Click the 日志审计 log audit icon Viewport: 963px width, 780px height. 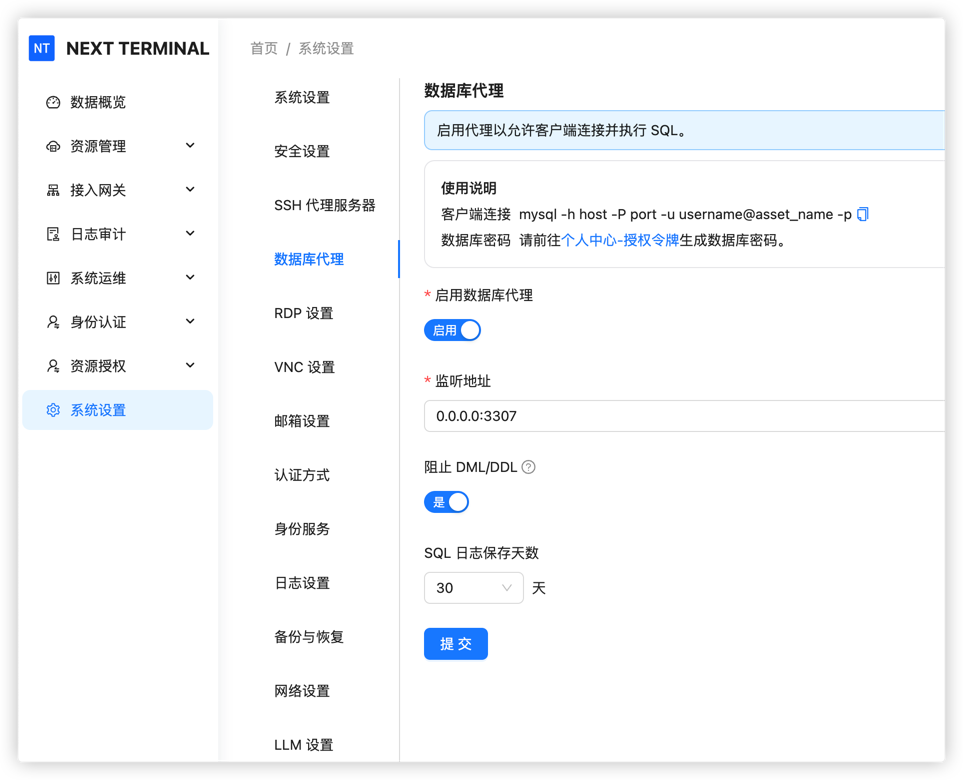pyautogui.click(x=53, y=234)
